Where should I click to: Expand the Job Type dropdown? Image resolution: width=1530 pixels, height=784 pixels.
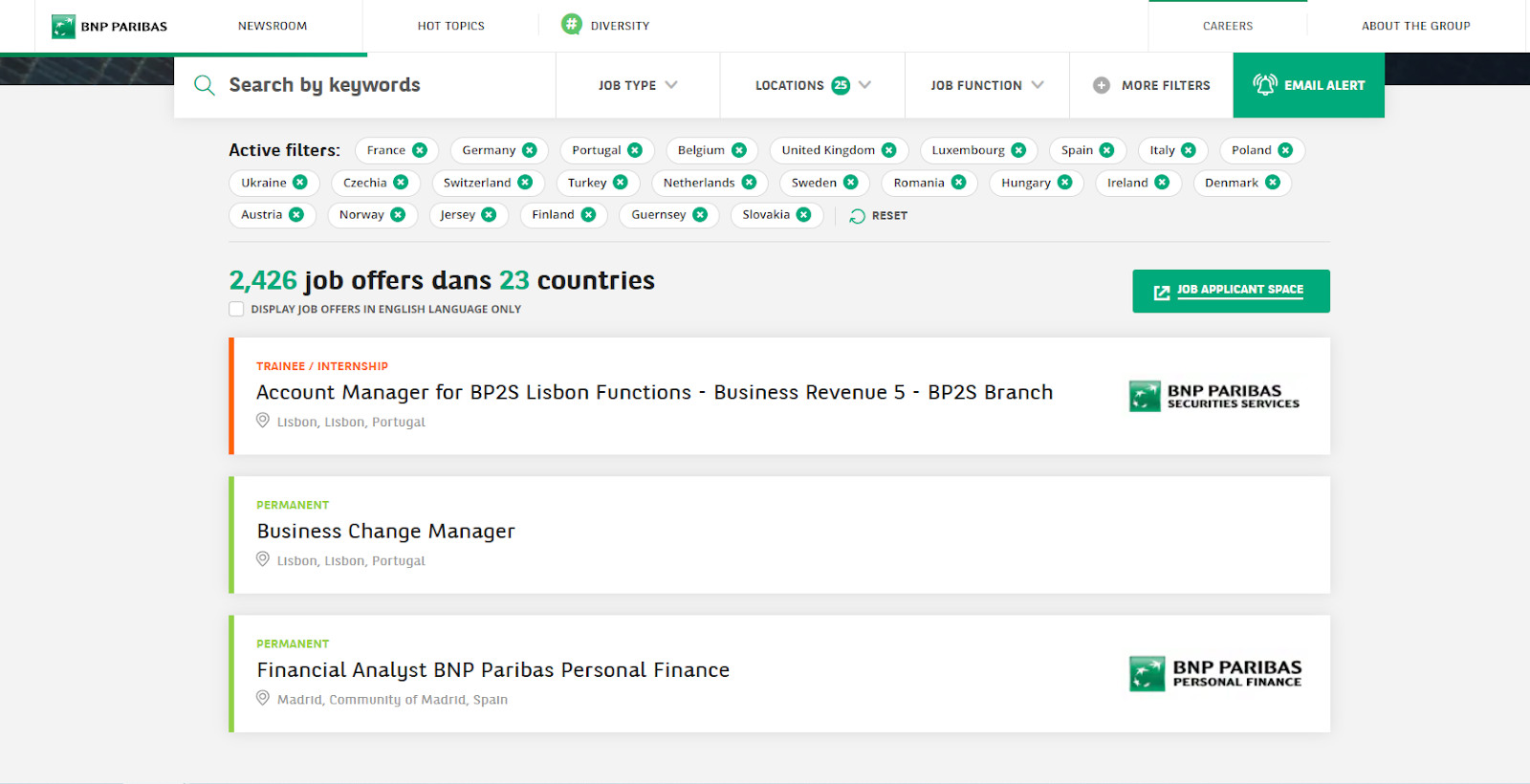pos(638,85)
